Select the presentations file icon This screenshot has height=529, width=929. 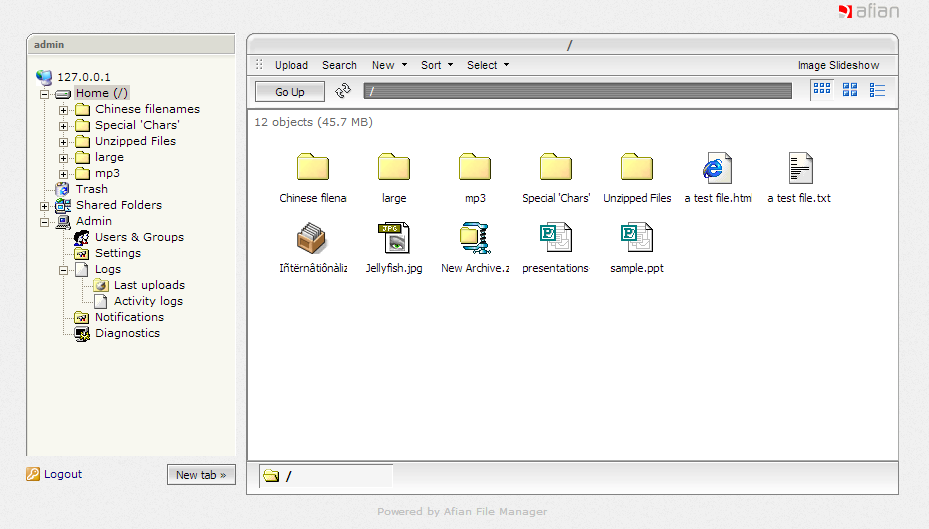pyautogui.click(x=556, y=237)
